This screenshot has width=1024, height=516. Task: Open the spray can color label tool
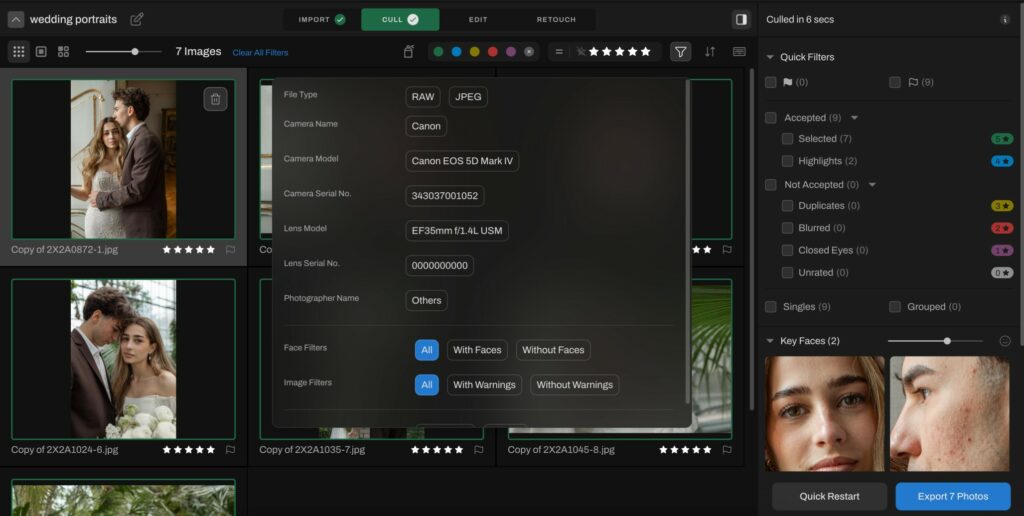pos(409,52)
